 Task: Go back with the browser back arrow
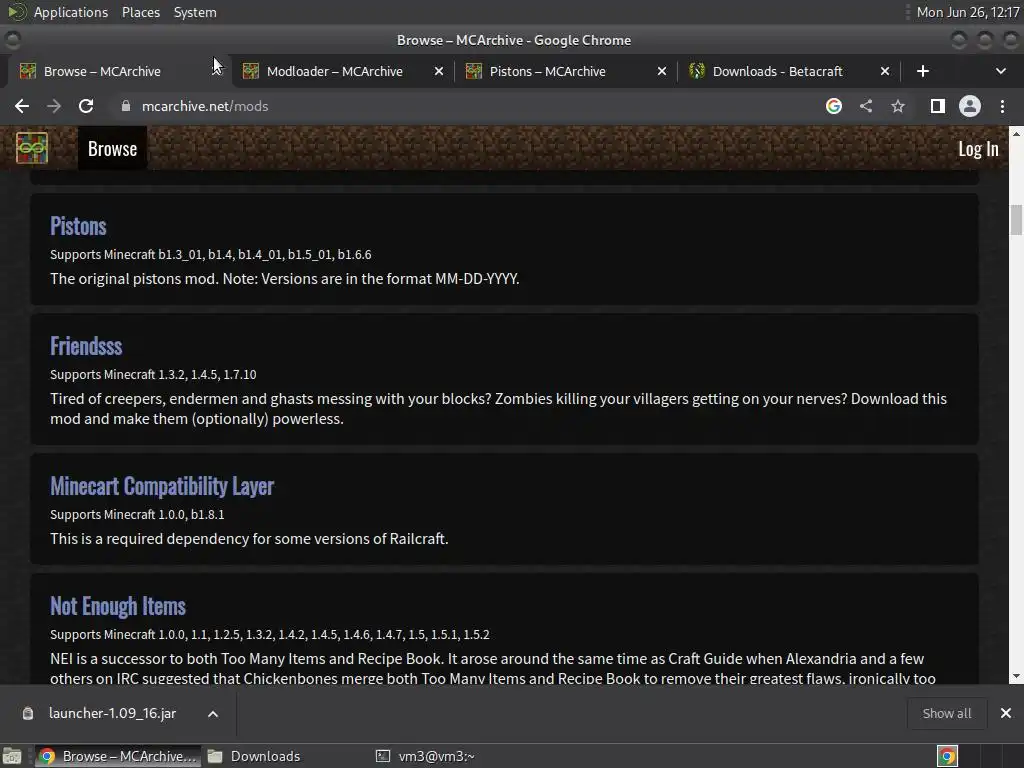point(22,106)
